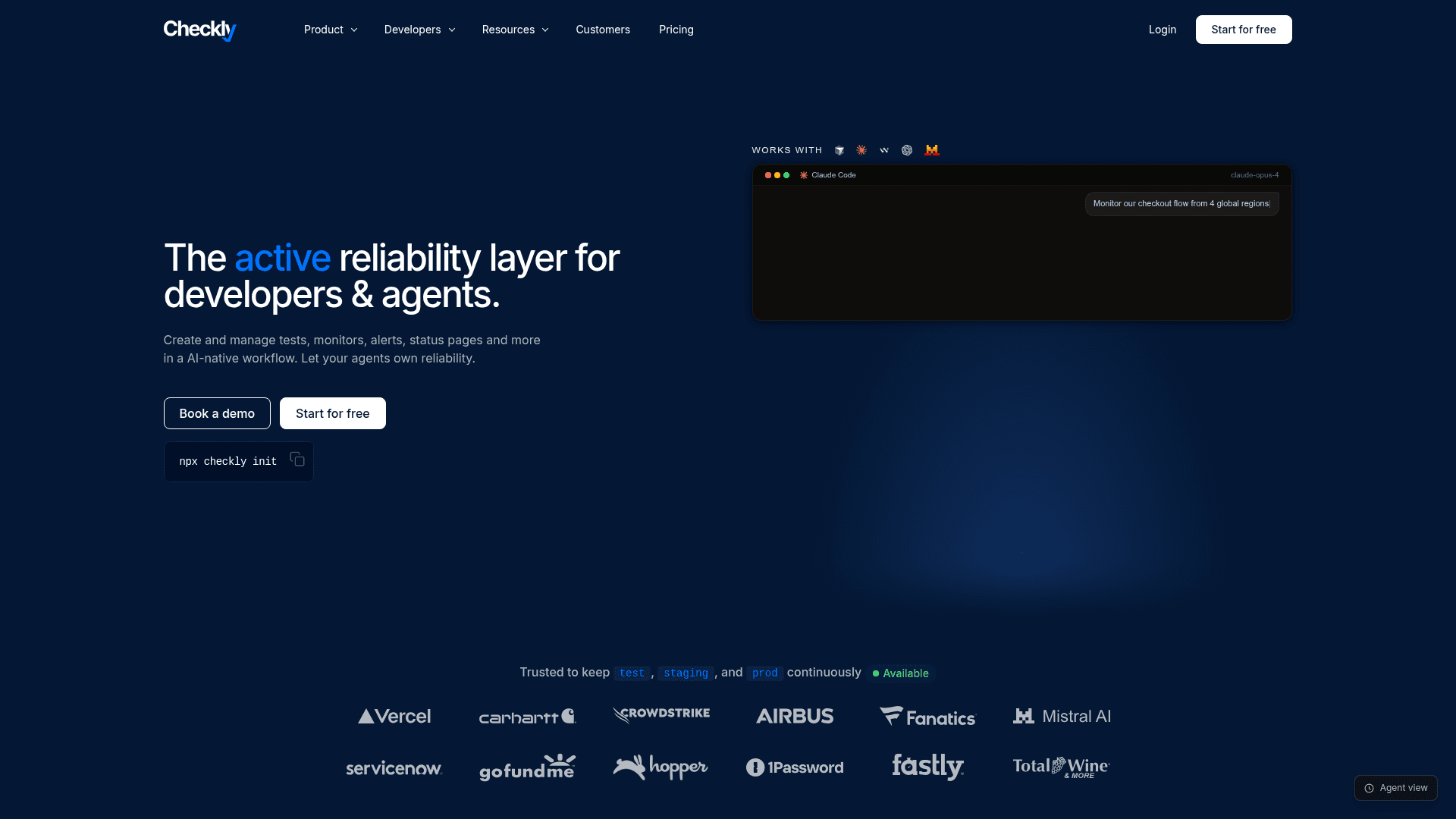Click the 1Password logo
This screenshot has height=819, width=1456.
pos(795,767)
